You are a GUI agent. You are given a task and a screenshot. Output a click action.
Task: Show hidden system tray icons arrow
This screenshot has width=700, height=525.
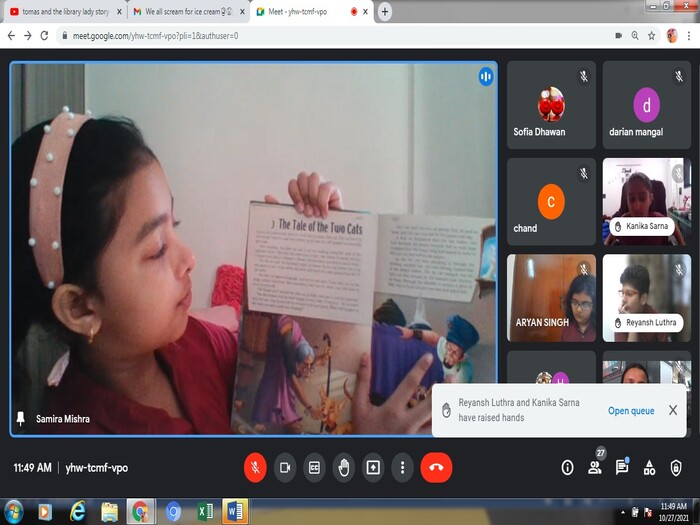coord(623,512)
